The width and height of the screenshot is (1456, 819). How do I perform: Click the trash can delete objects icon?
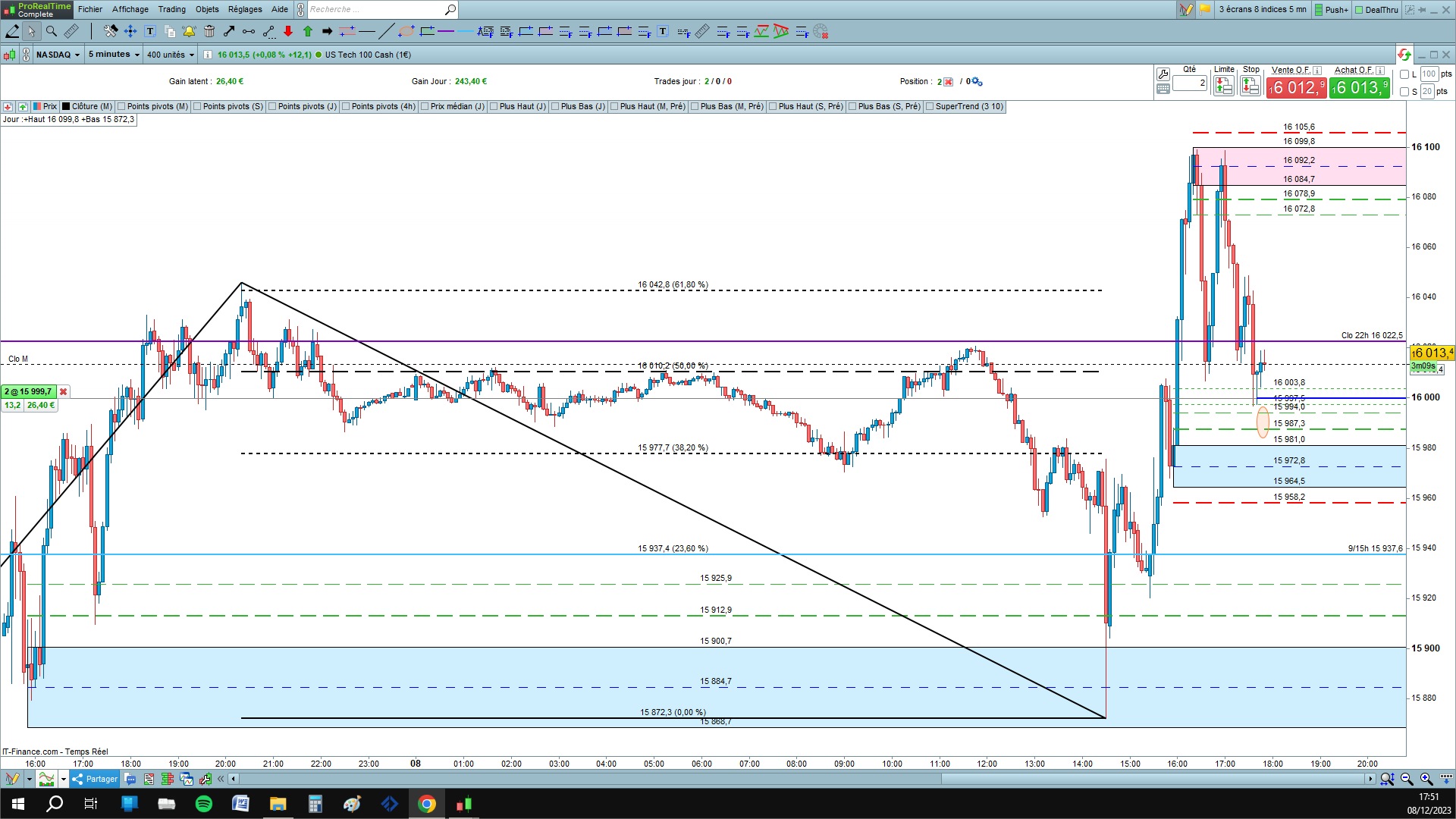(x=209, y=31)
